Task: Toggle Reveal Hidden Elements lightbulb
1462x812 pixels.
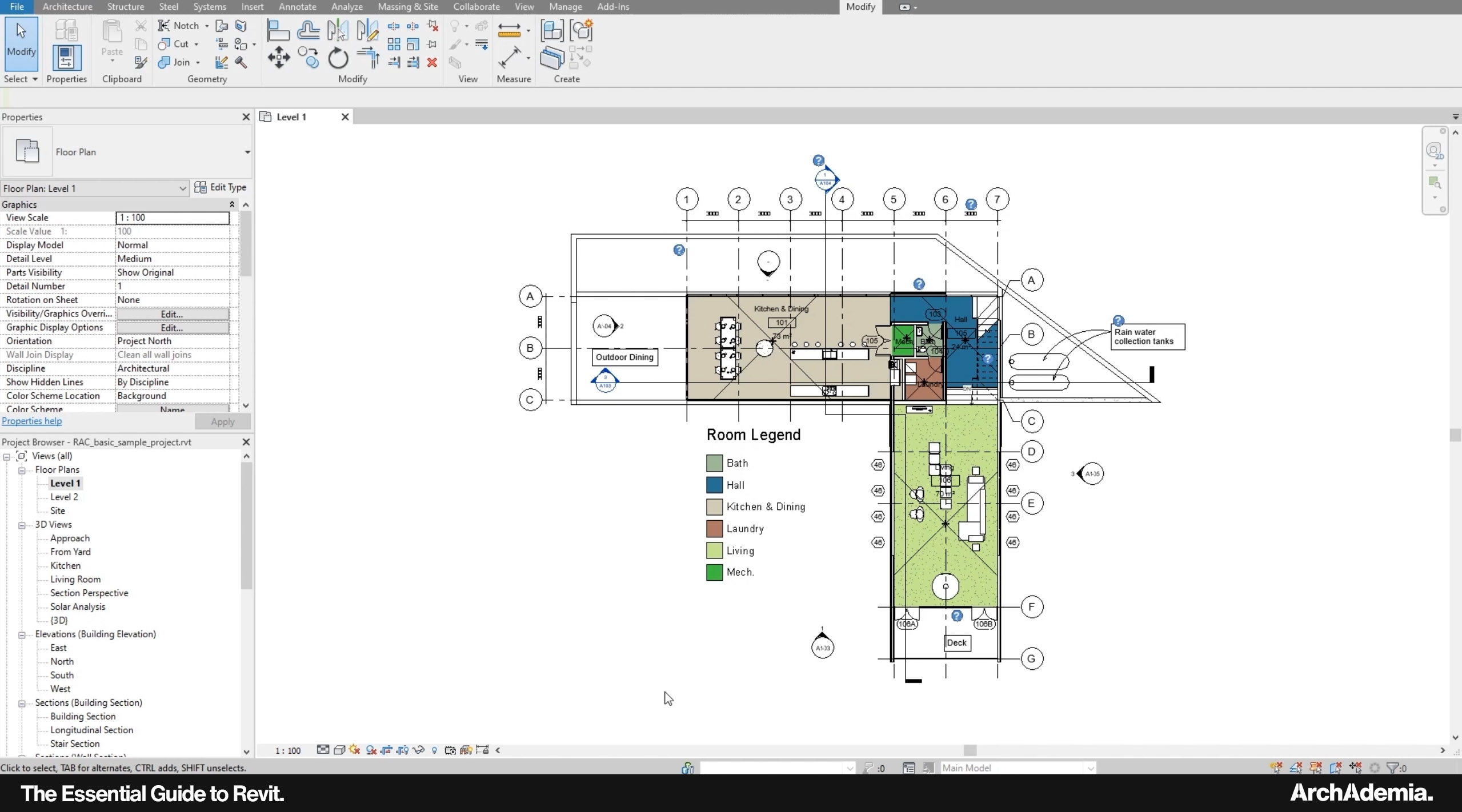Action: [x=434, y=750]
